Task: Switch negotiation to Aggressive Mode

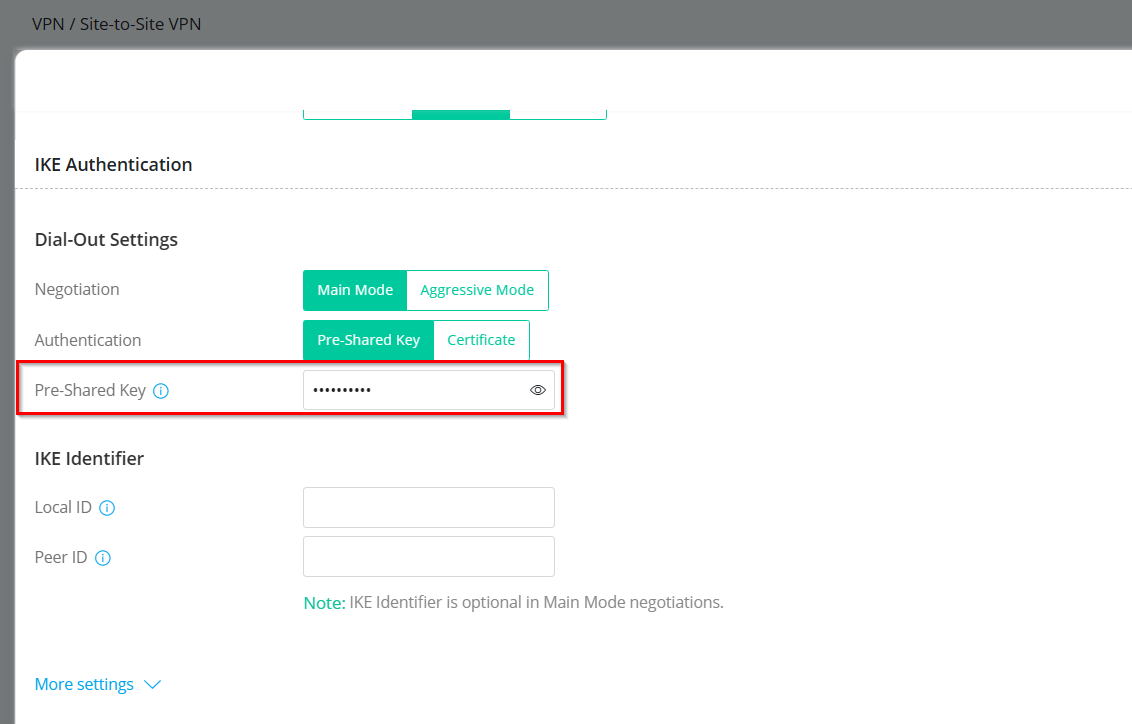Action: pos(477,290)
